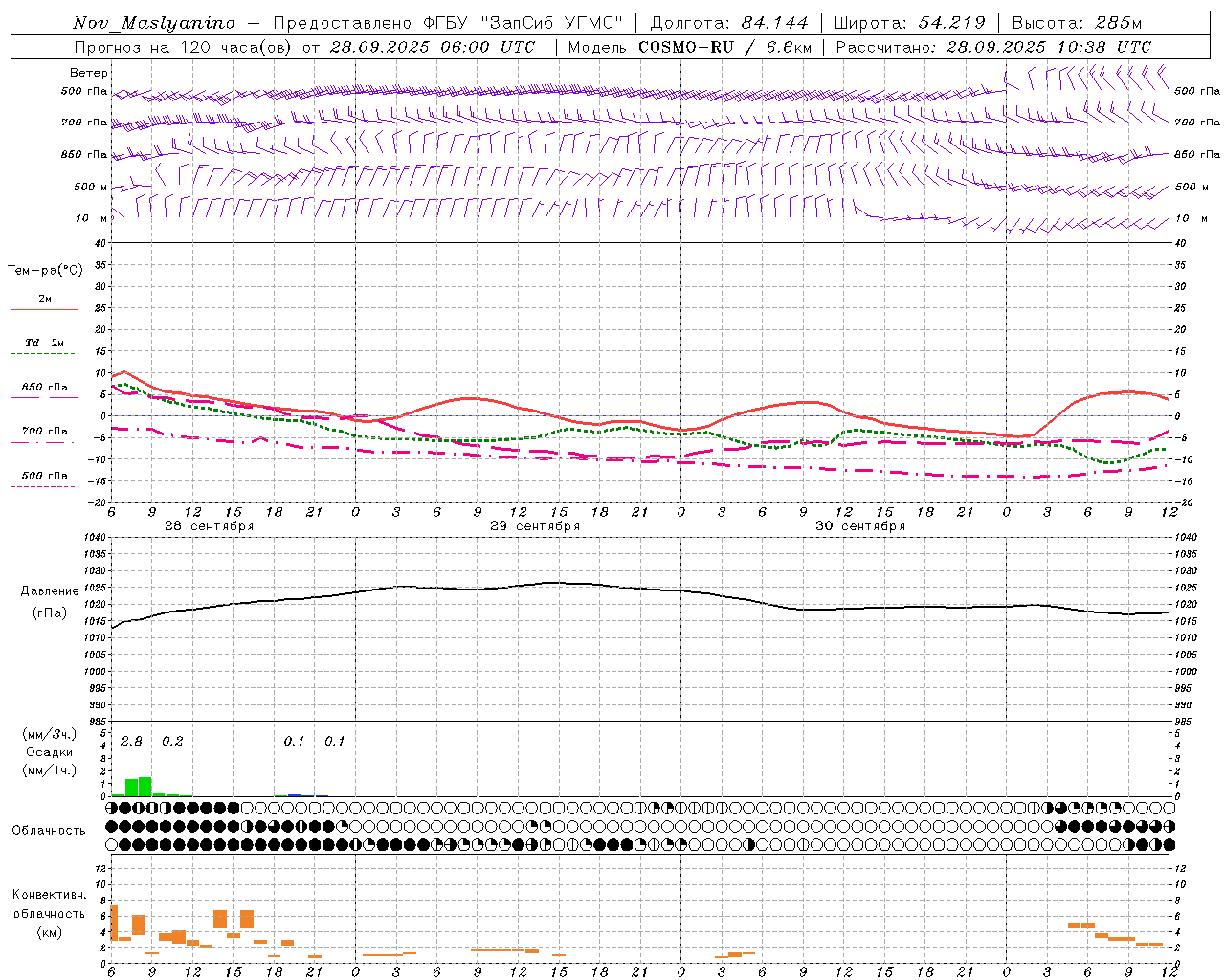Click the Ветер wind panel label
The image size is (1225, 980).
click(89, 73)
